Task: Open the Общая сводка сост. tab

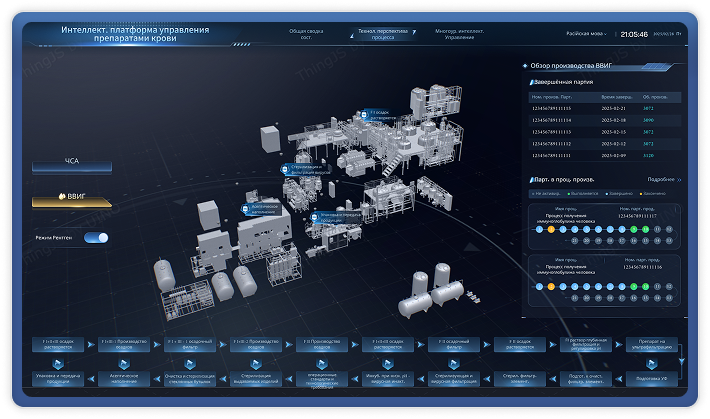Action: tap(306, 34)
